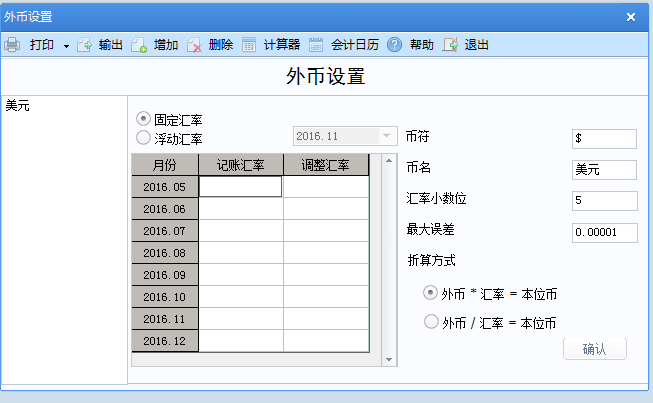The image size is (653, 403).
Task: Select 美元 in the currency list
Action: [x=18, y=105]
